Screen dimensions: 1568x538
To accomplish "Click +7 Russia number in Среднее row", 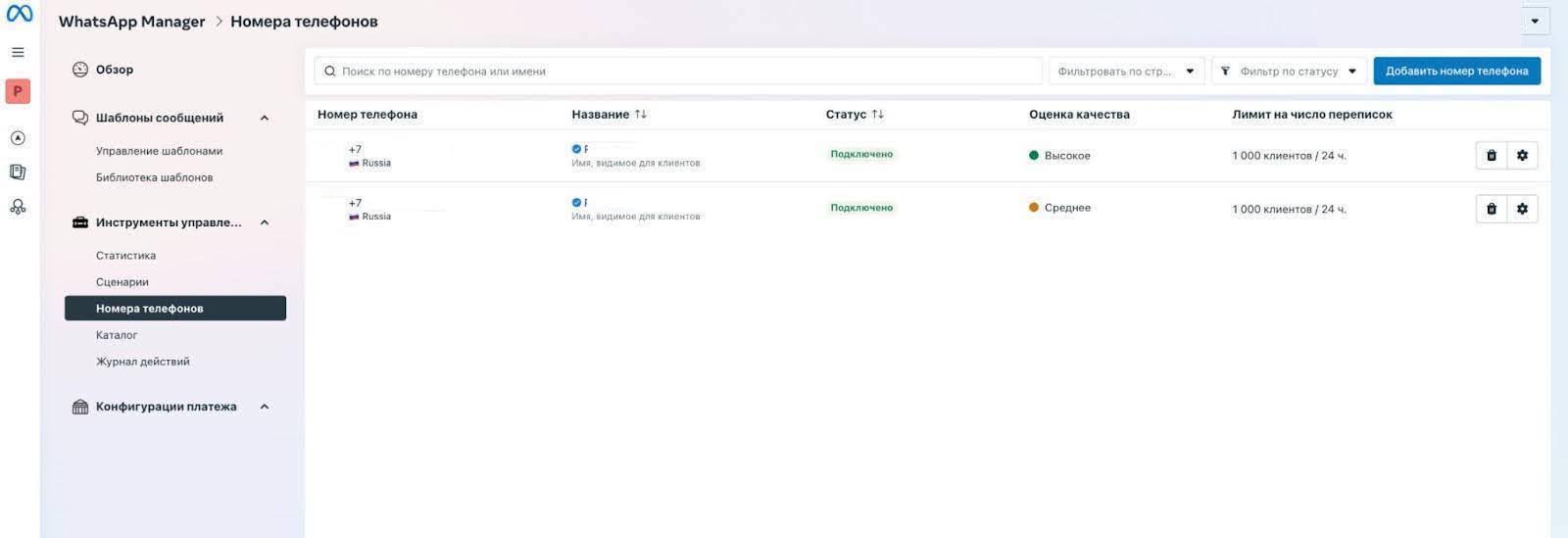I will [369, 210].
